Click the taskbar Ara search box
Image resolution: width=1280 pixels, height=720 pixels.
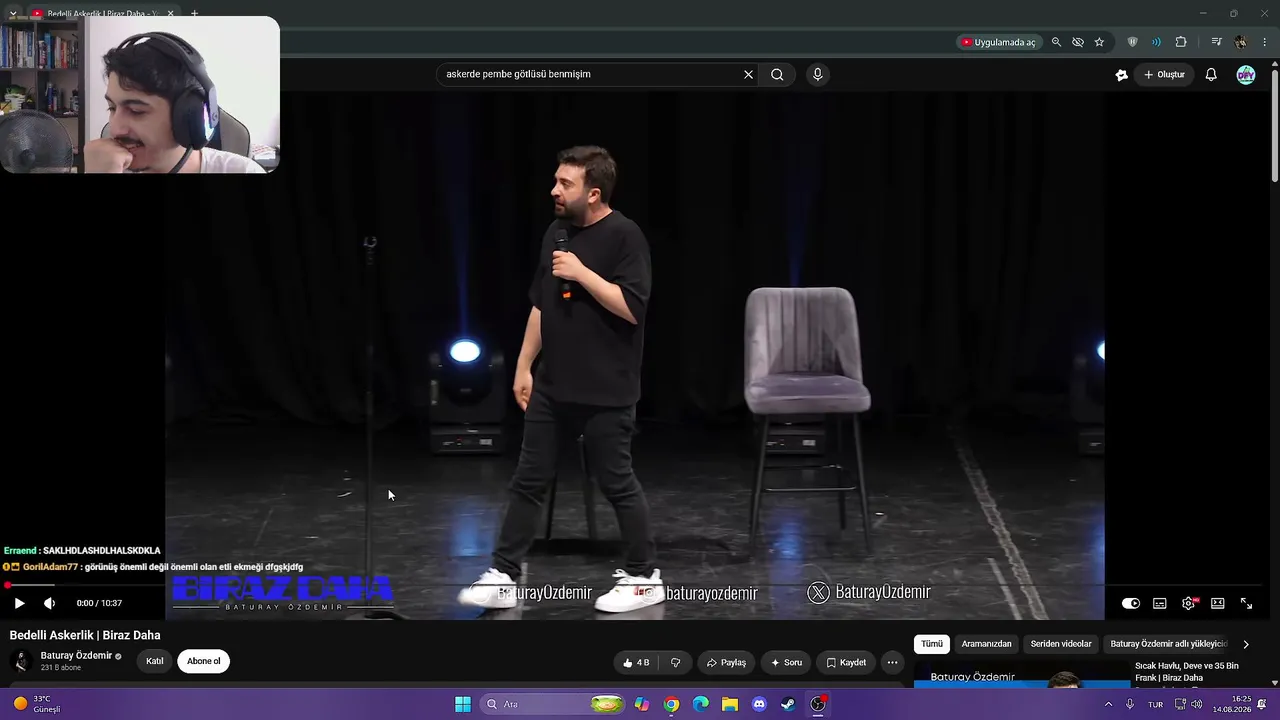pyautogui.click(x=554, y=704)
